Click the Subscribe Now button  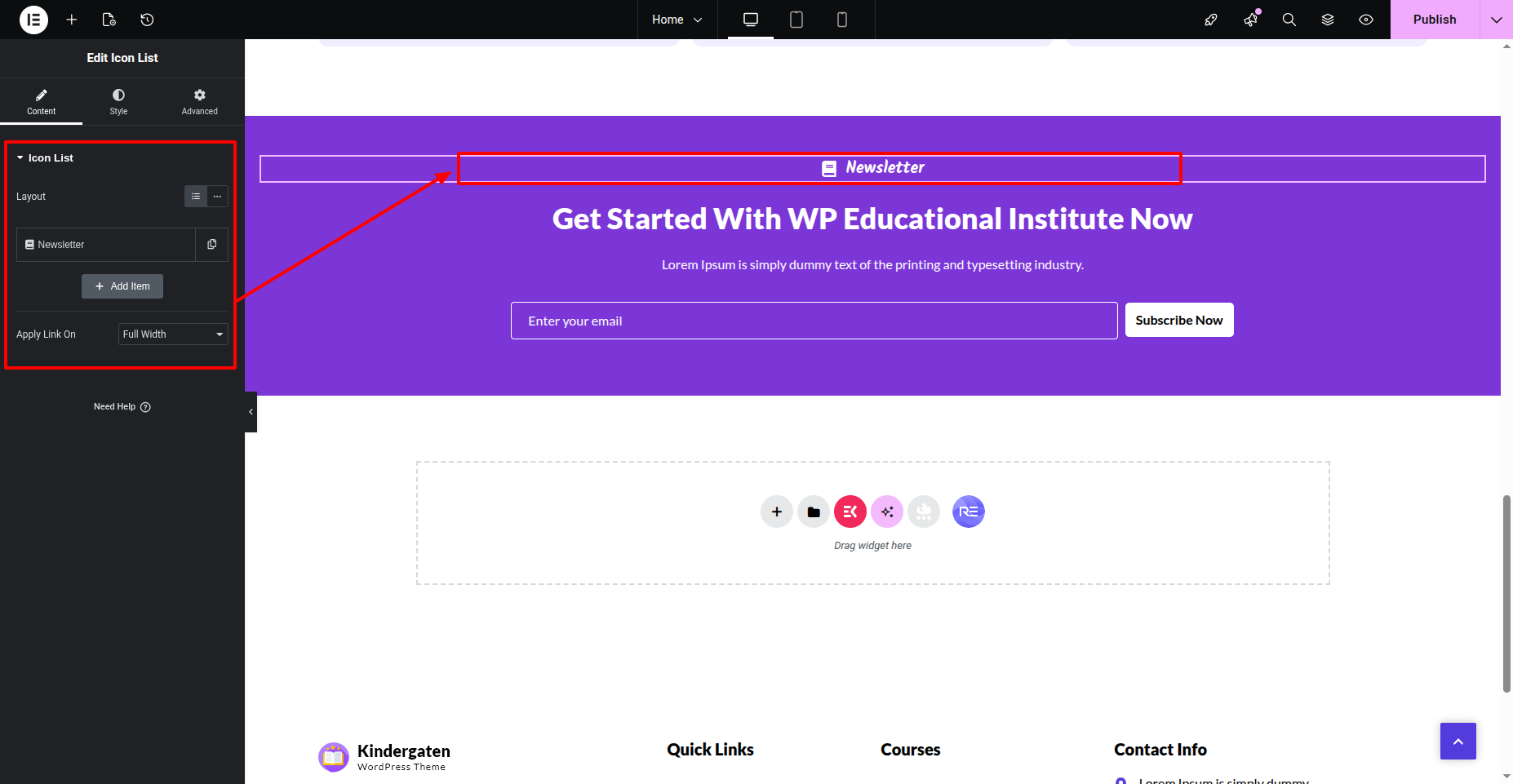click(1178, 321)
